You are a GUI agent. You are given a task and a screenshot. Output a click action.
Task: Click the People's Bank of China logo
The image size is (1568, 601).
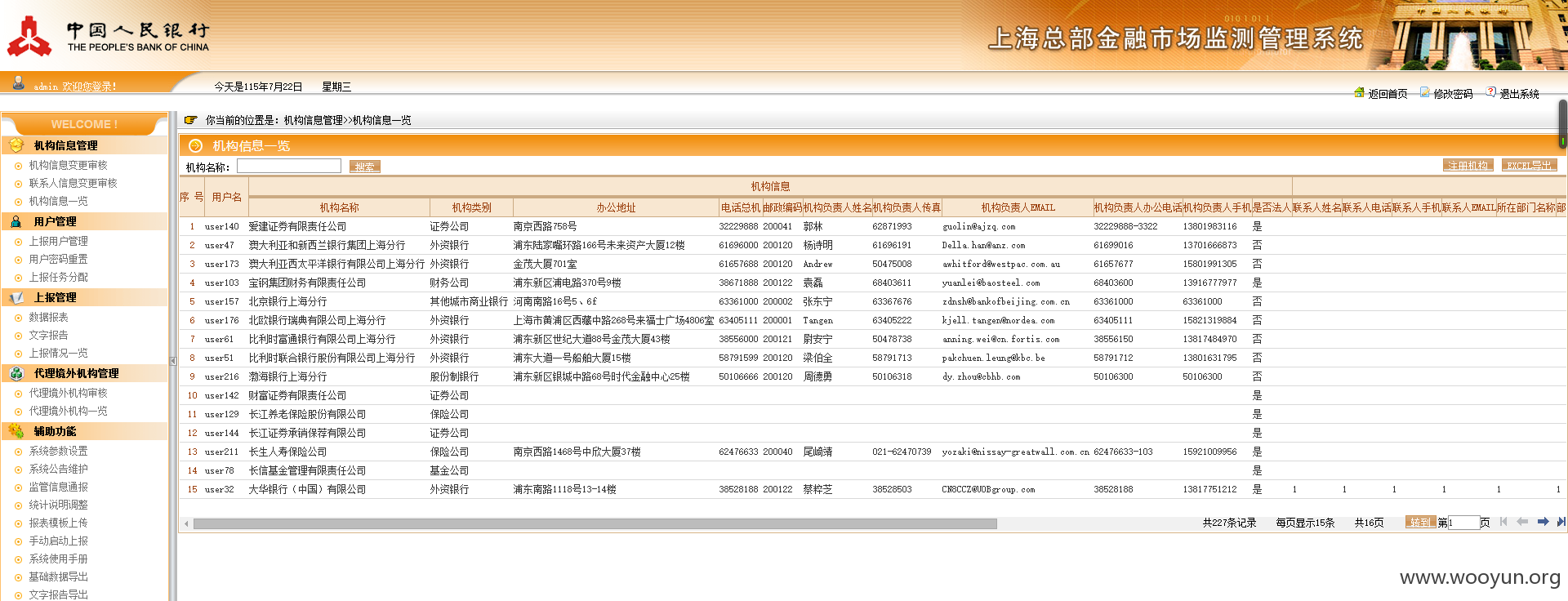tap(29, 37)
